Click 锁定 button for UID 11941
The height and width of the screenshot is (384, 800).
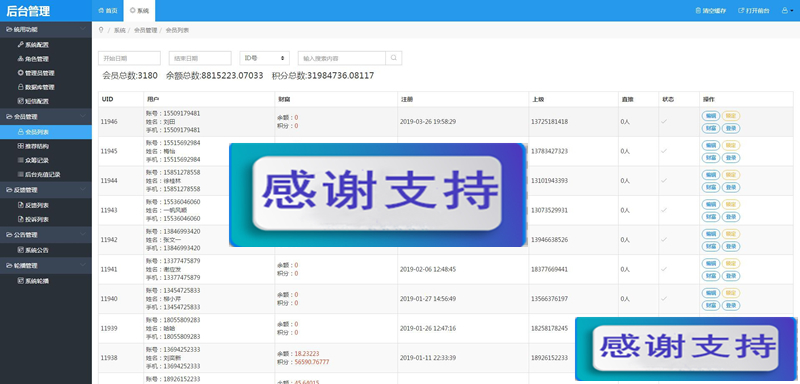[x=731, y=263]
